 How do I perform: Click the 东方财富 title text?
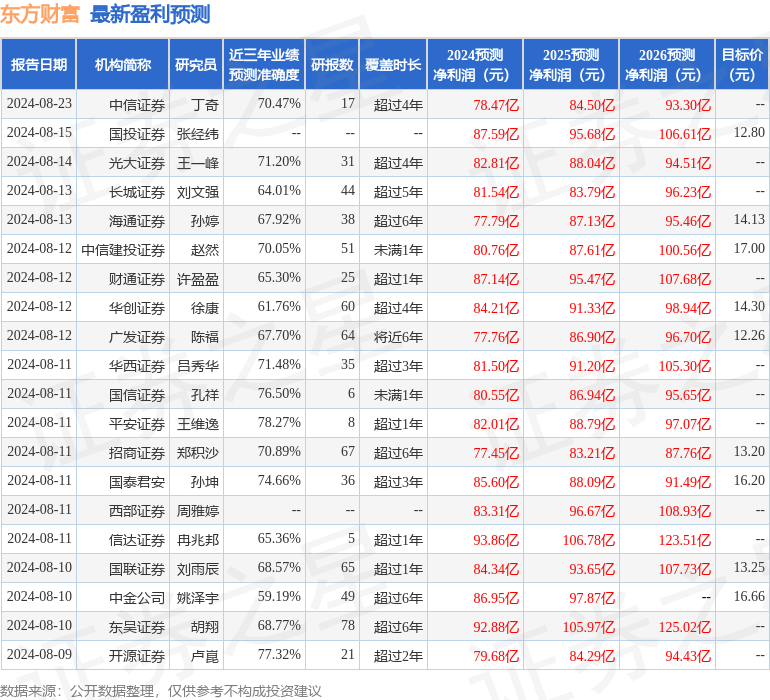click(40, 14)
